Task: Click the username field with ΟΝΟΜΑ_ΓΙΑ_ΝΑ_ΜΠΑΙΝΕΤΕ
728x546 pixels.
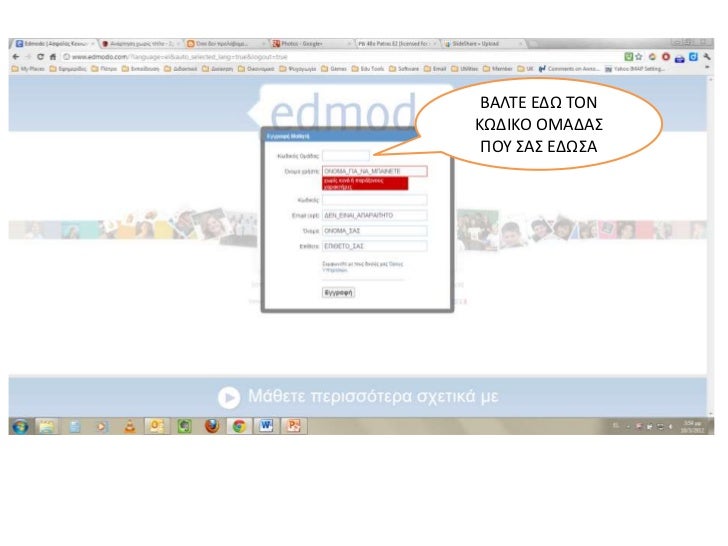Action: tap(375, 171)
